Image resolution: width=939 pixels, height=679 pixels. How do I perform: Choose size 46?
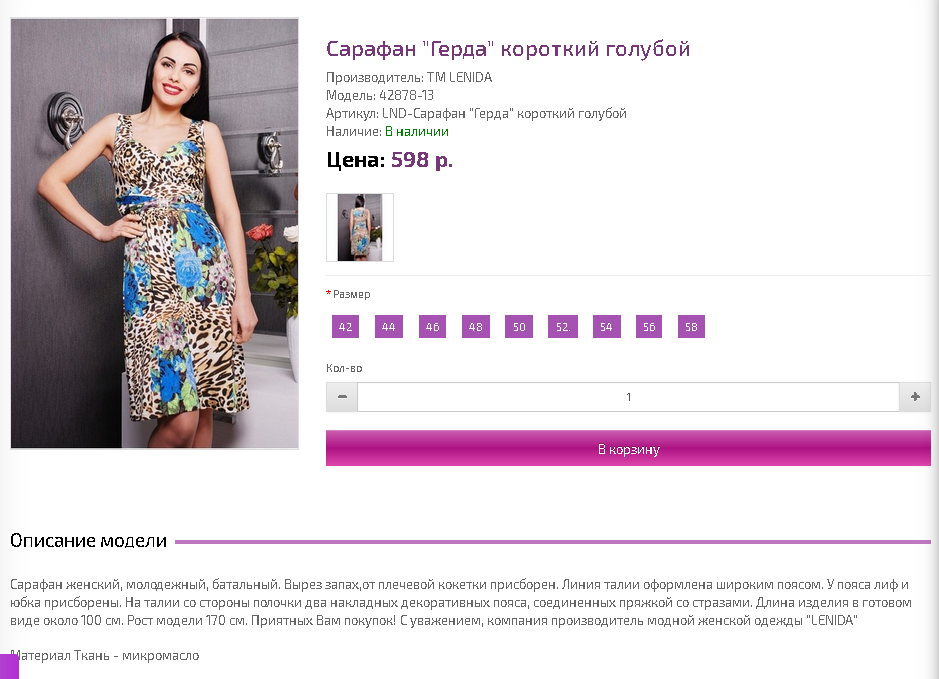pyautogui.click(x=432, y=327)
